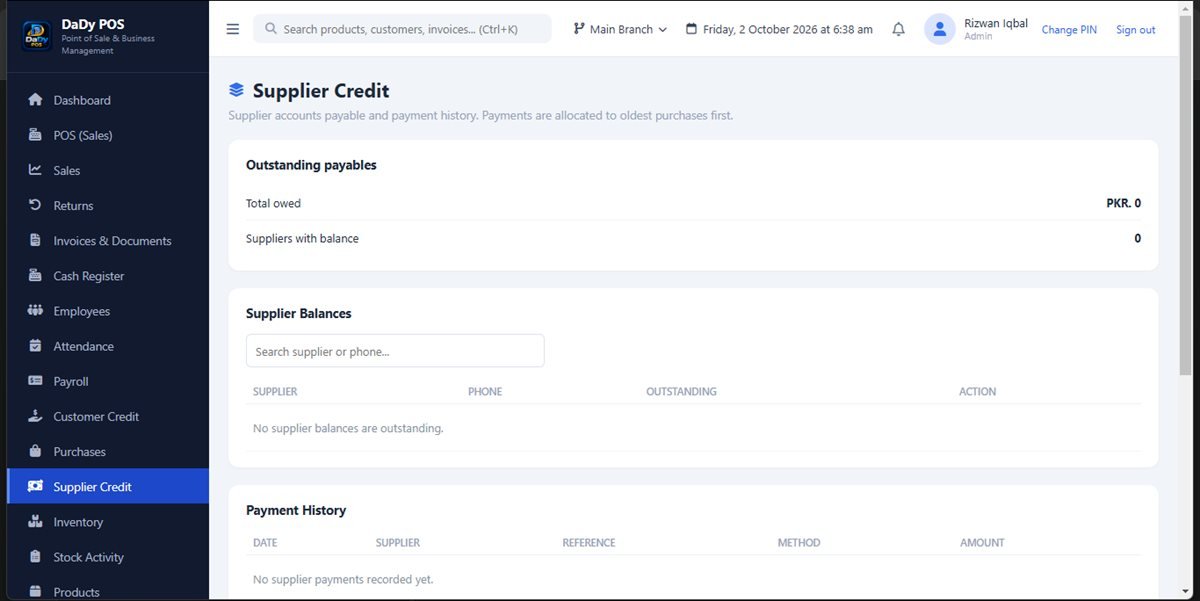This screenshot has width=1200, height=601.
Task: Click the SUPPLIER header in Supplier Balances
Action: pyautogui.click(x=275, y=392)
